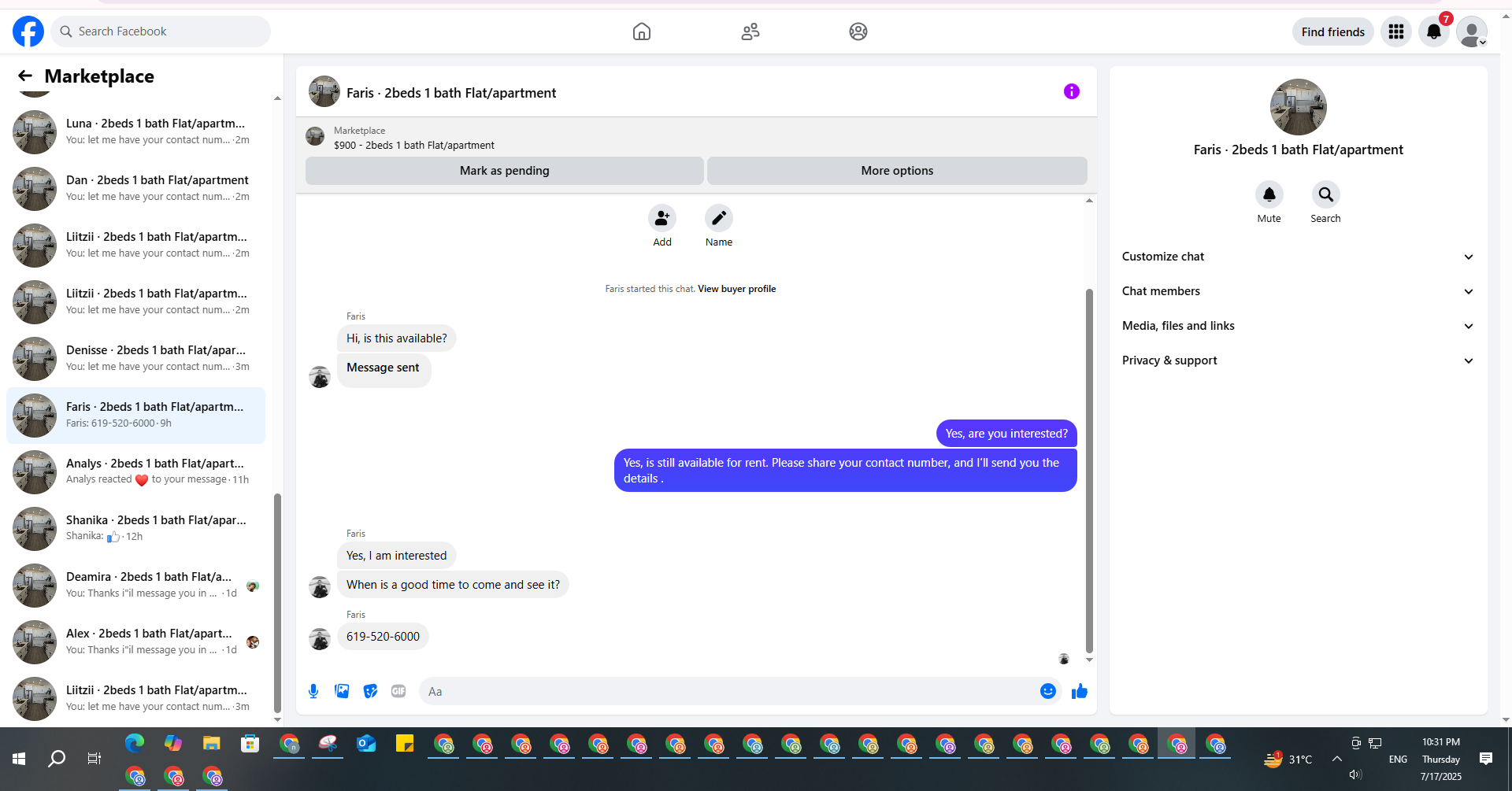Screen dimensions: 1512x791
Task: Open Luna's conversation
Action: pos(135,132)
